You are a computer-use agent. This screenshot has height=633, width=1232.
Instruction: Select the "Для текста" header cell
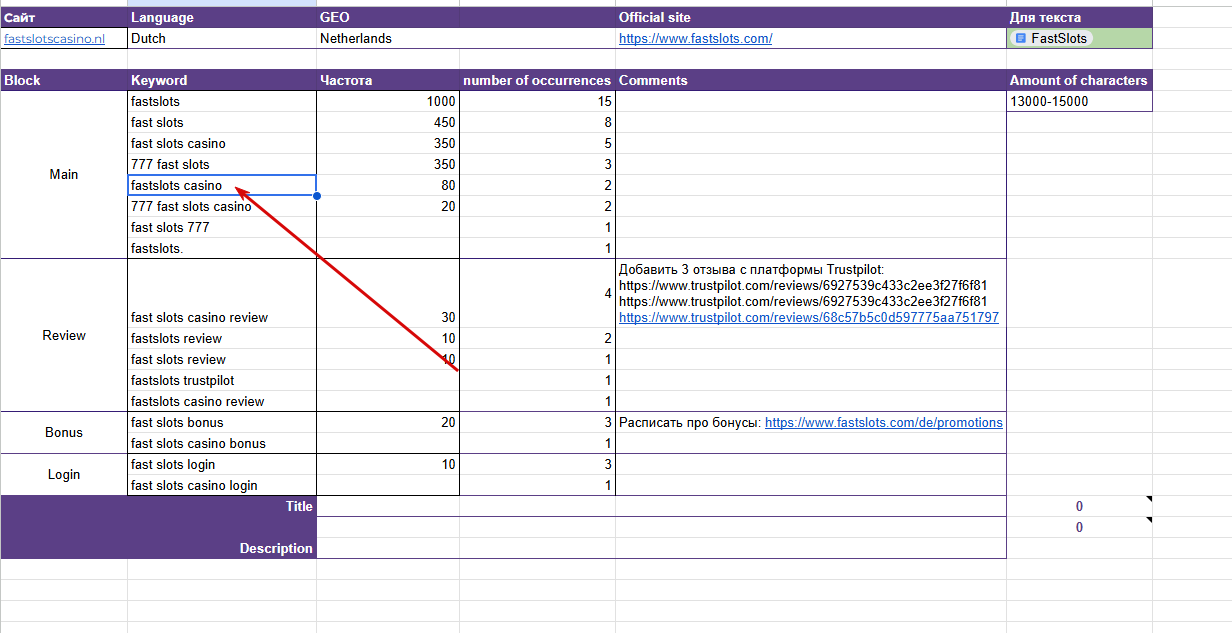tap(1079, 18)
